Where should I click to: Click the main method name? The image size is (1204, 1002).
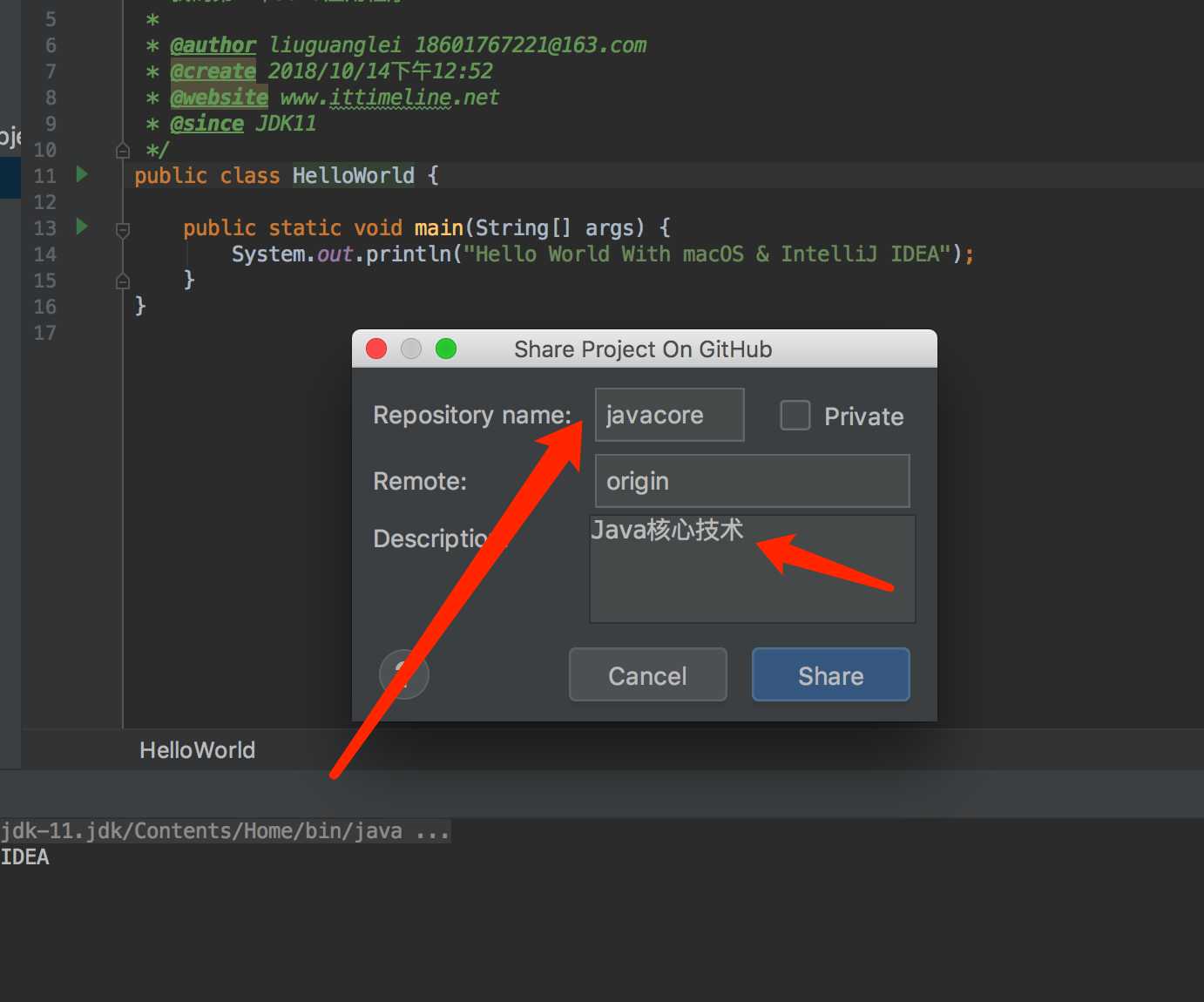coord(438,227)
